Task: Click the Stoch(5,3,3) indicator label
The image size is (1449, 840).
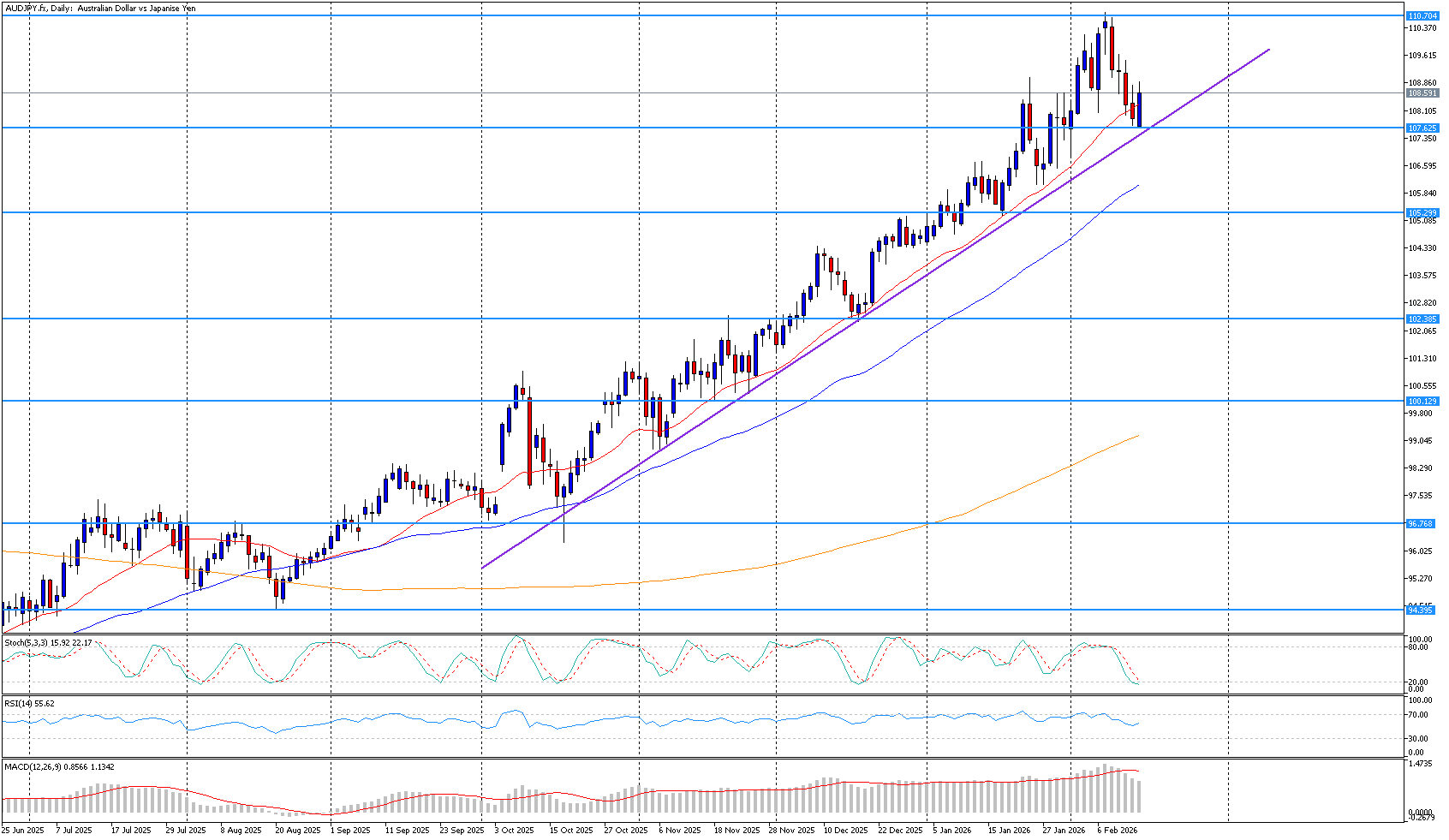Action: (x=27, y=642)
